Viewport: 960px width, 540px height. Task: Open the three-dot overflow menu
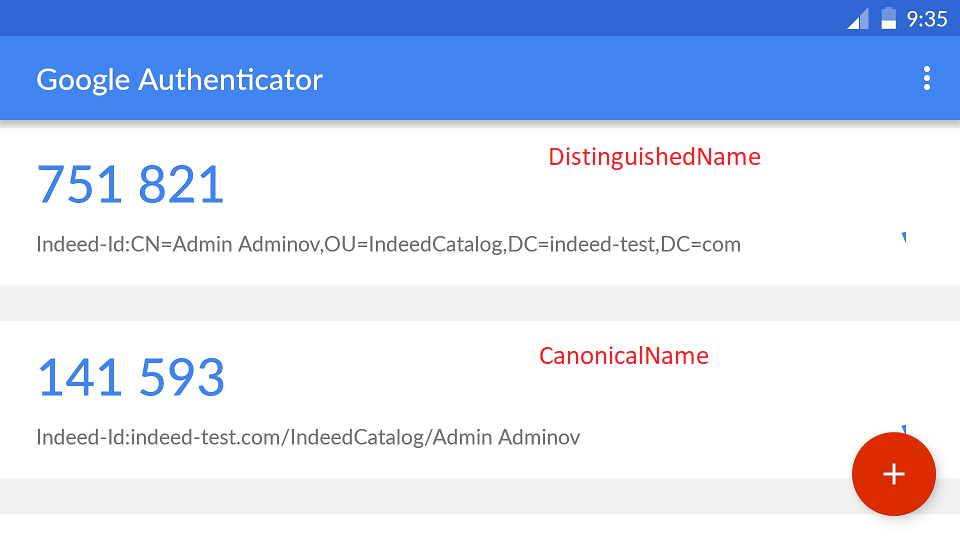tap(927, 78)
